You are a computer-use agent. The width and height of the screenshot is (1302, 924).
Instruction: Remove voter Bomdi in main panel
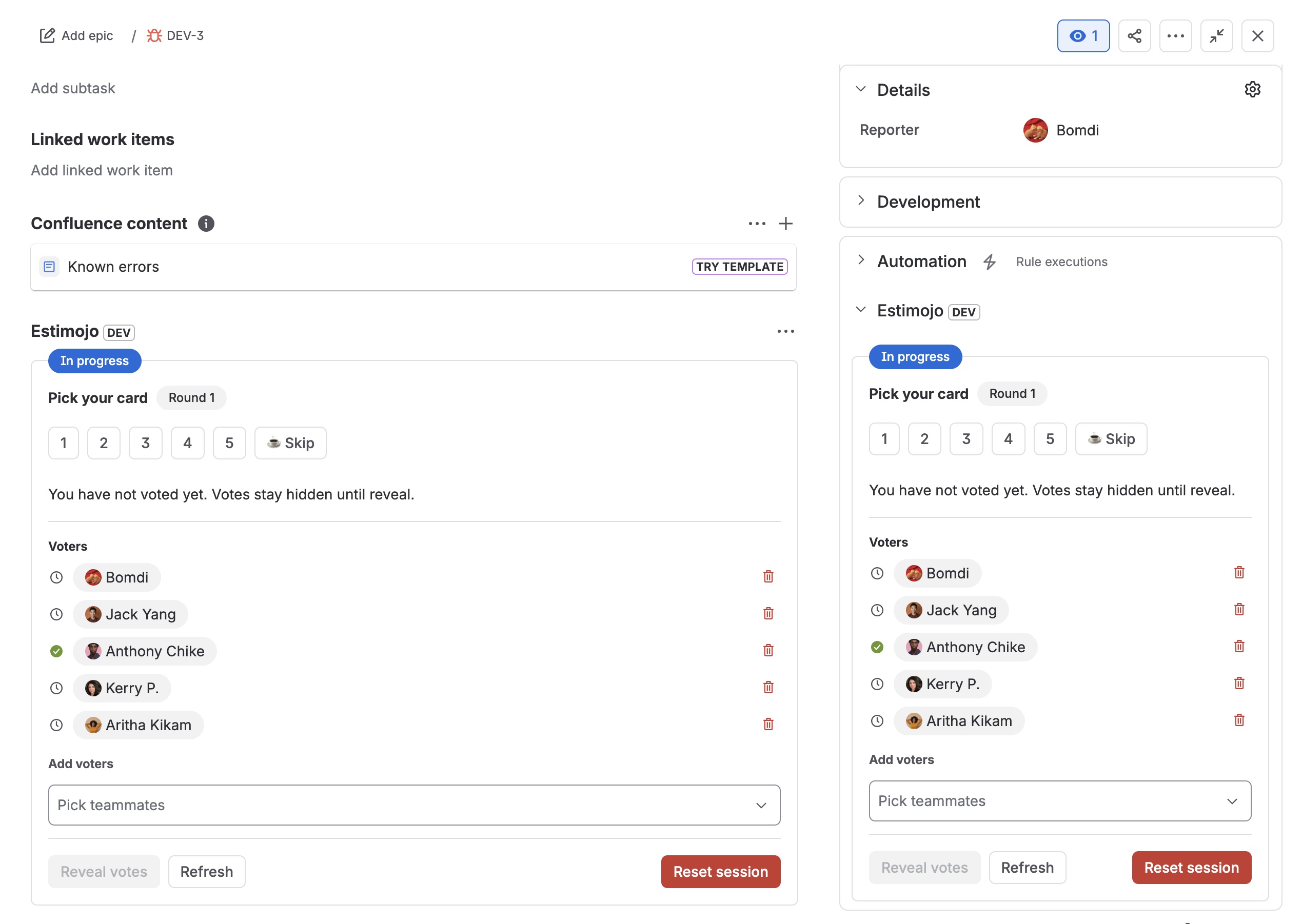pyautogui.click(x=767, y=576)
